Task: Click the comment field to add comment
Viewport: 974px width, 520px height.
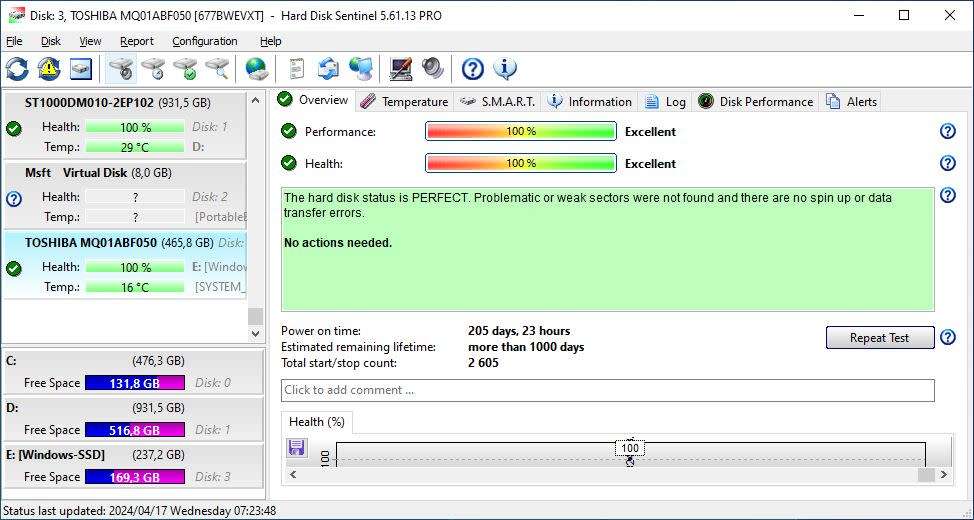Action: 608,390
